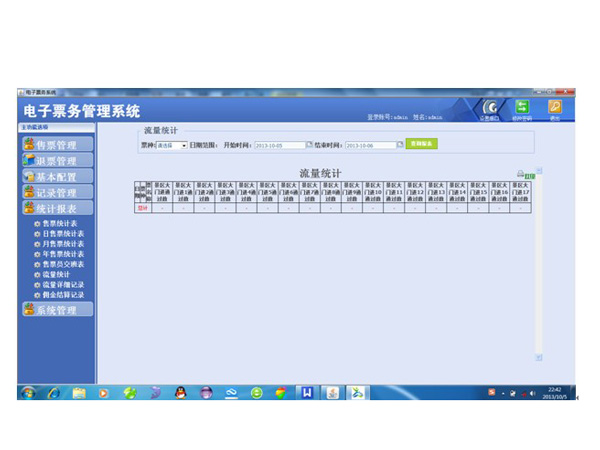600x450 pixels.
Task: Click the orange key exit icon
Action: (555, 106)
